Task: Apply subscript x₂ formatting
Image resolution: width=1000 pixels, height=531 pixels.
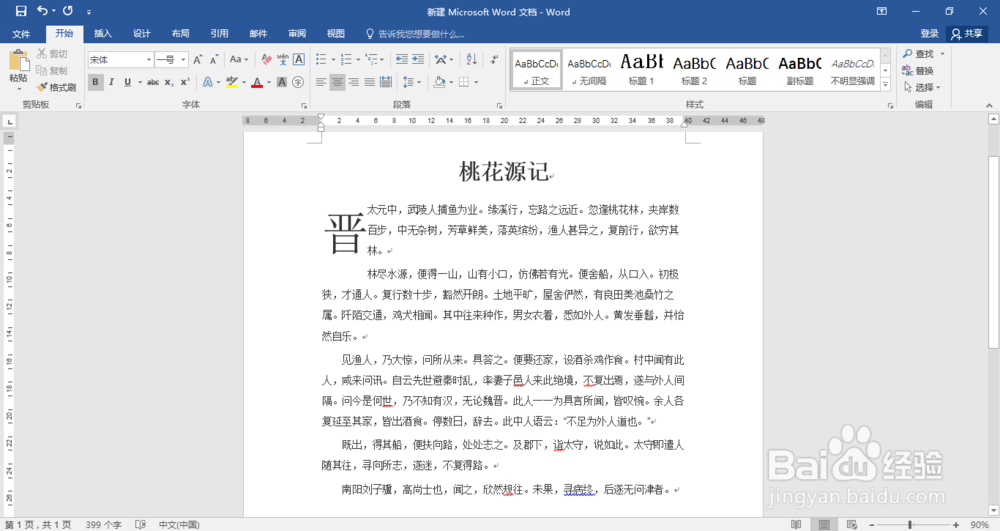Action: pos(169,82)
